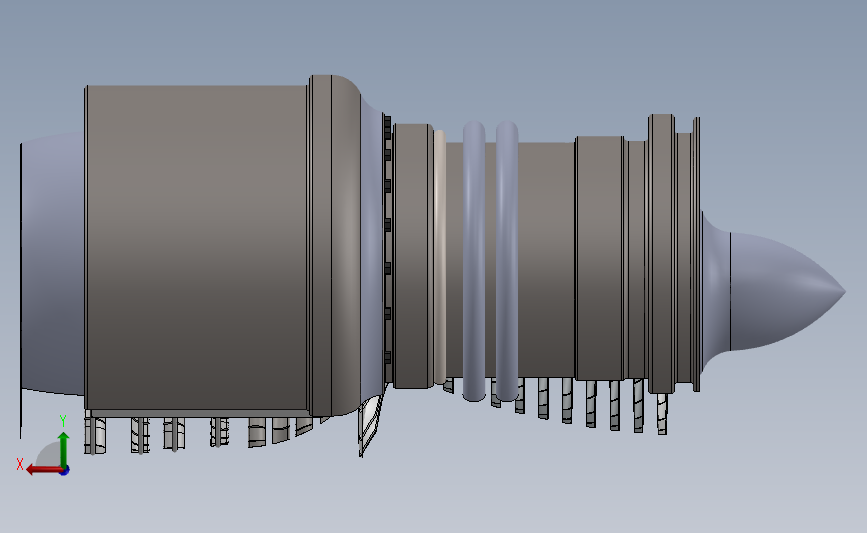Select the rounded blue-gray inlet lip at the engine front
The height and width of the screenshot is (533, 867).
tap(53, 264)
